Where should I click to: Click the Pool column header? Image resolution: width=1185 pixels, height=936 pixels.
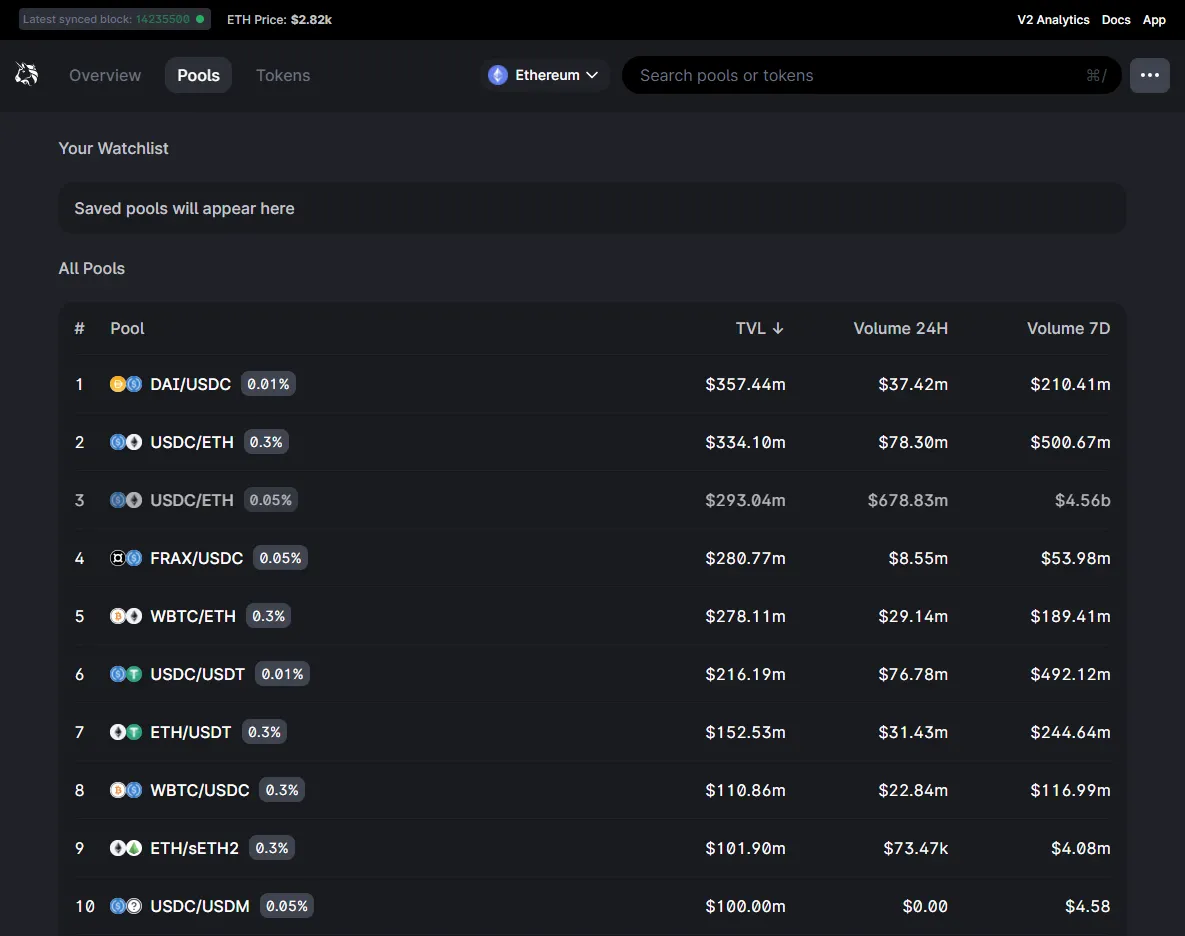[x=127, y=328]
